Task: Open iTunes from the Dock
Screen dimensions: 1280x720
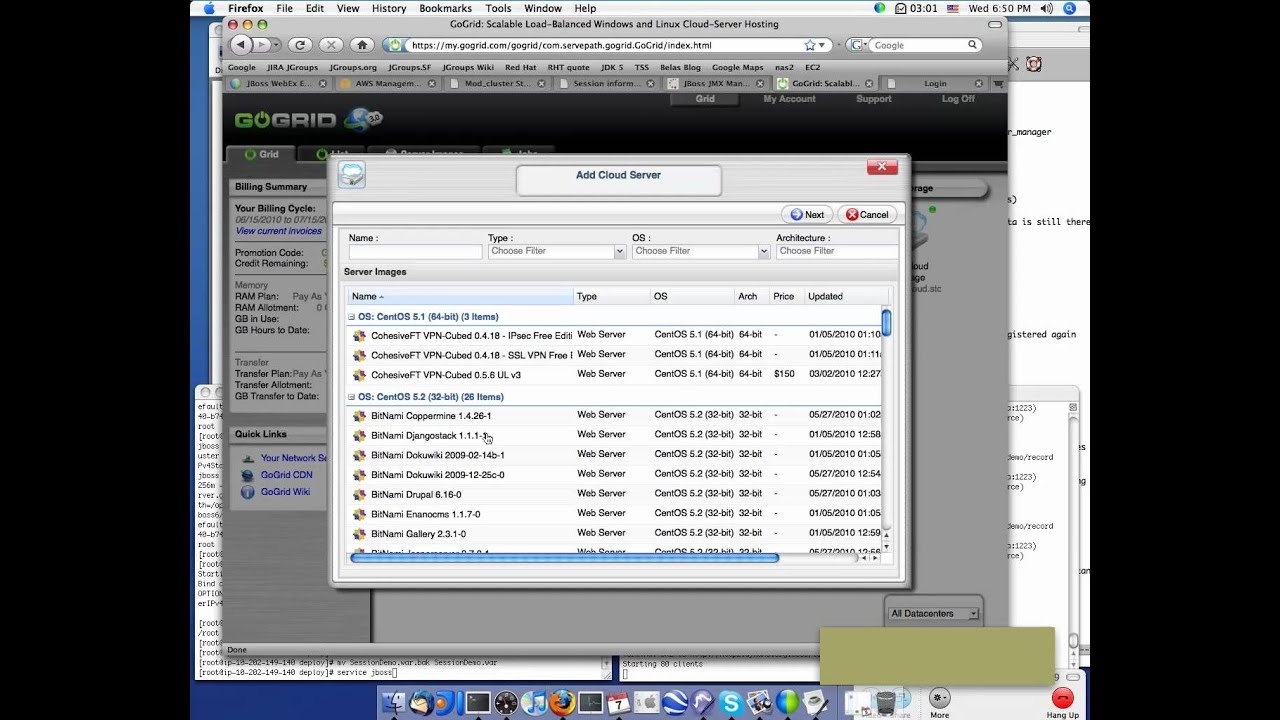Action: tap(535, 703)
